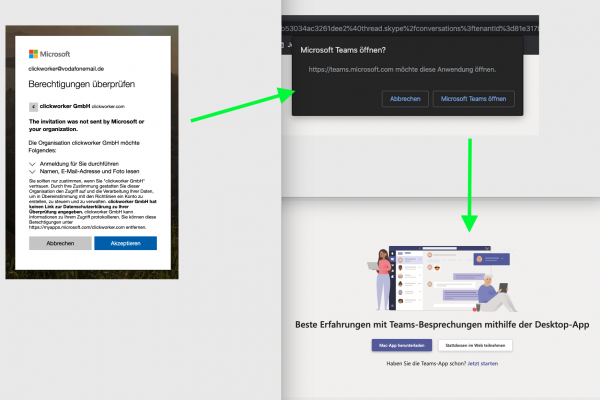Click the clickworker@vodafonemail.de account text

pos(66,69)
